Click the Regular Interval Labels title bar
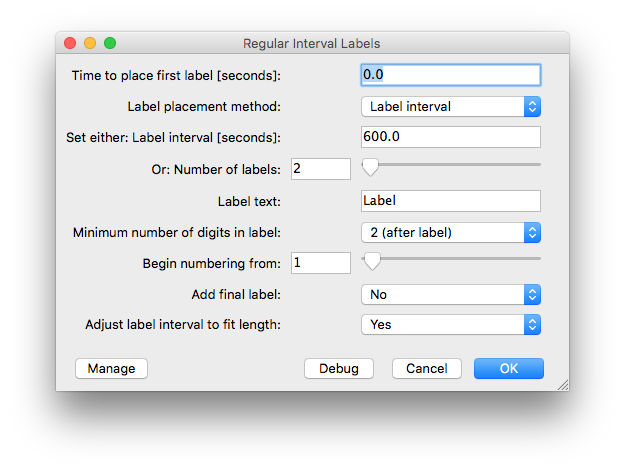 click(x=312, y=44)
